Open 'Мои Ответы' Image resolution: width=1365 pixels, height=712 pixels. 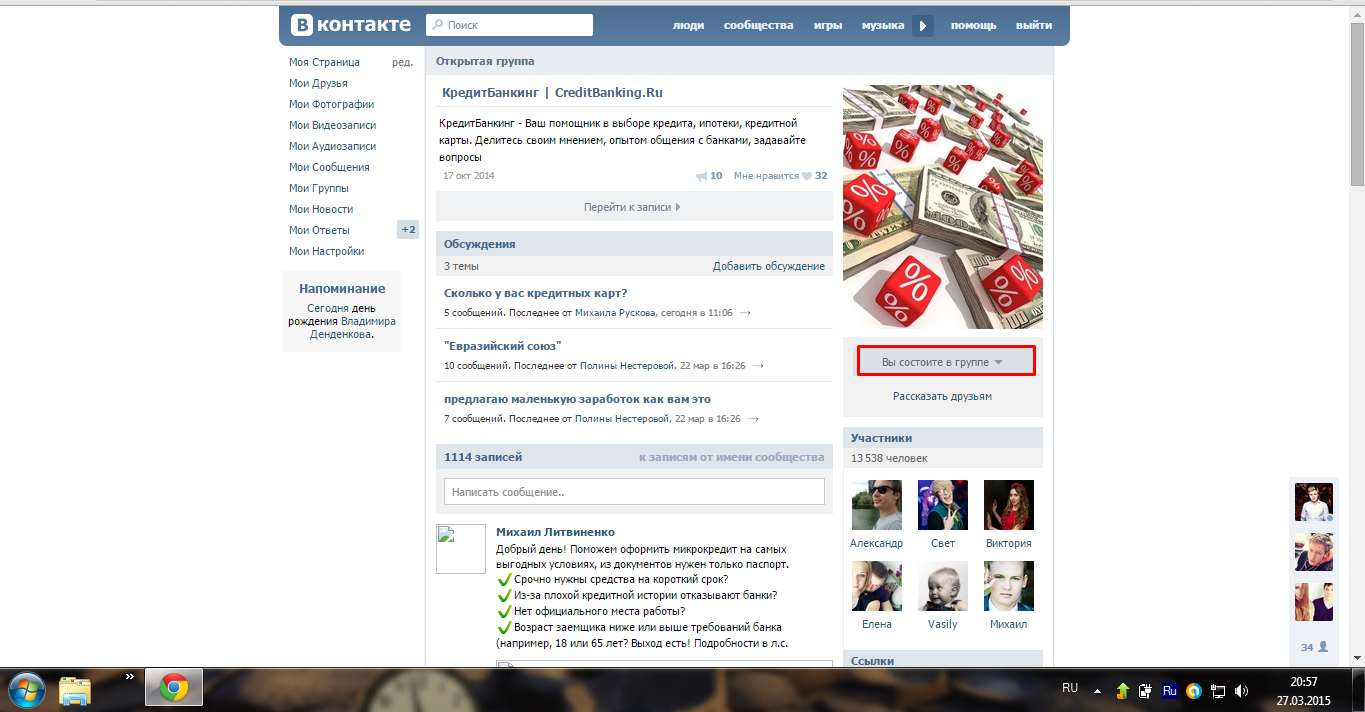[x=319, y=230]
